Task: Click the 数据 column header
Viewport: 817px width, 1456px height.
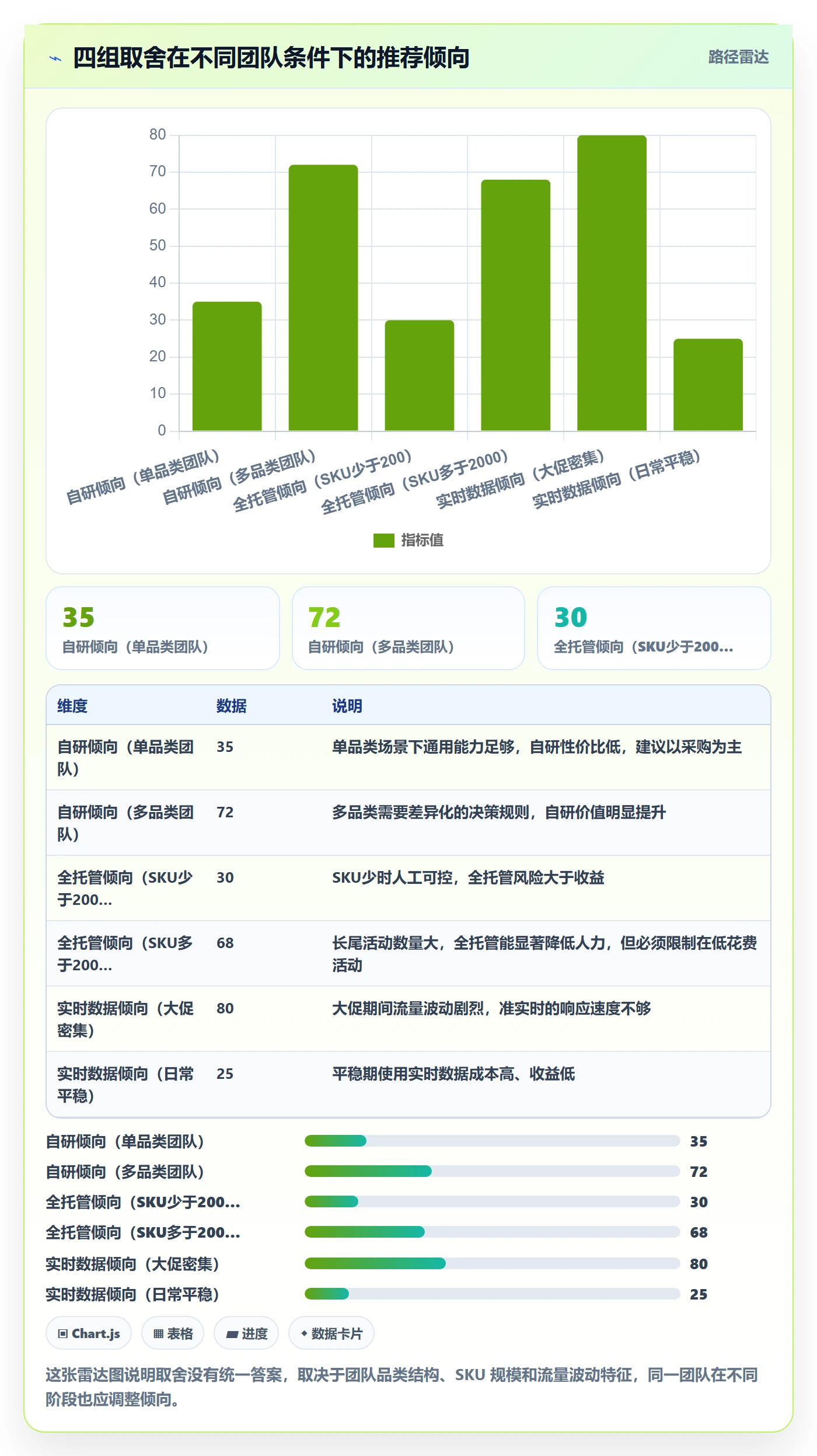Action: (232, 706)
